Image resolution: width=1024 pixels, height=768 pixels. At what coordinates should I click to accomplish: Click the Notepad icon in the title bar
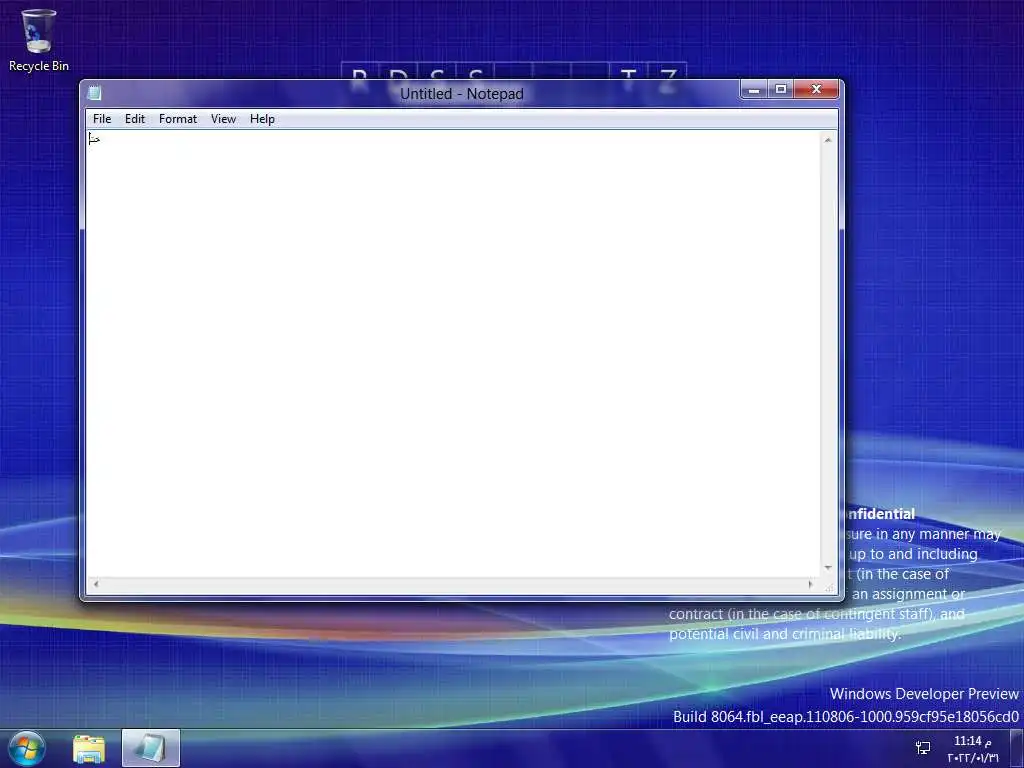pyautogui.click(x=95, y=93)
